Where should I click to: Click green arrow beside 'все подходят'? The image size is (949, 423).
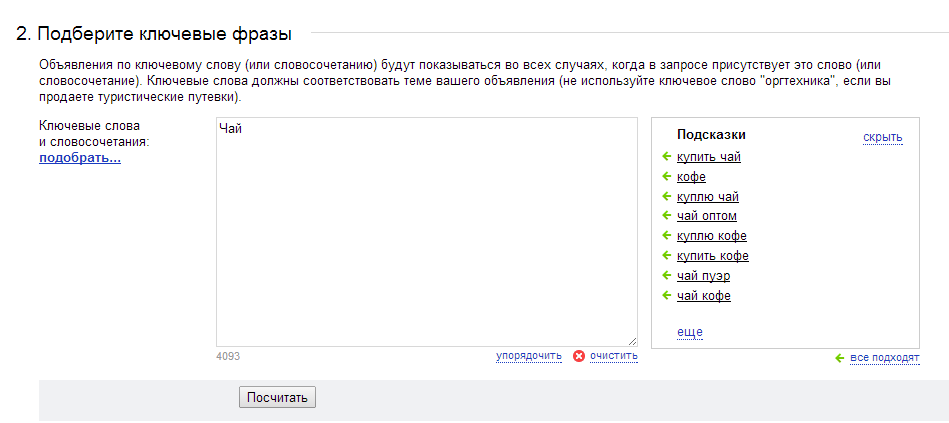click(839, 358)
